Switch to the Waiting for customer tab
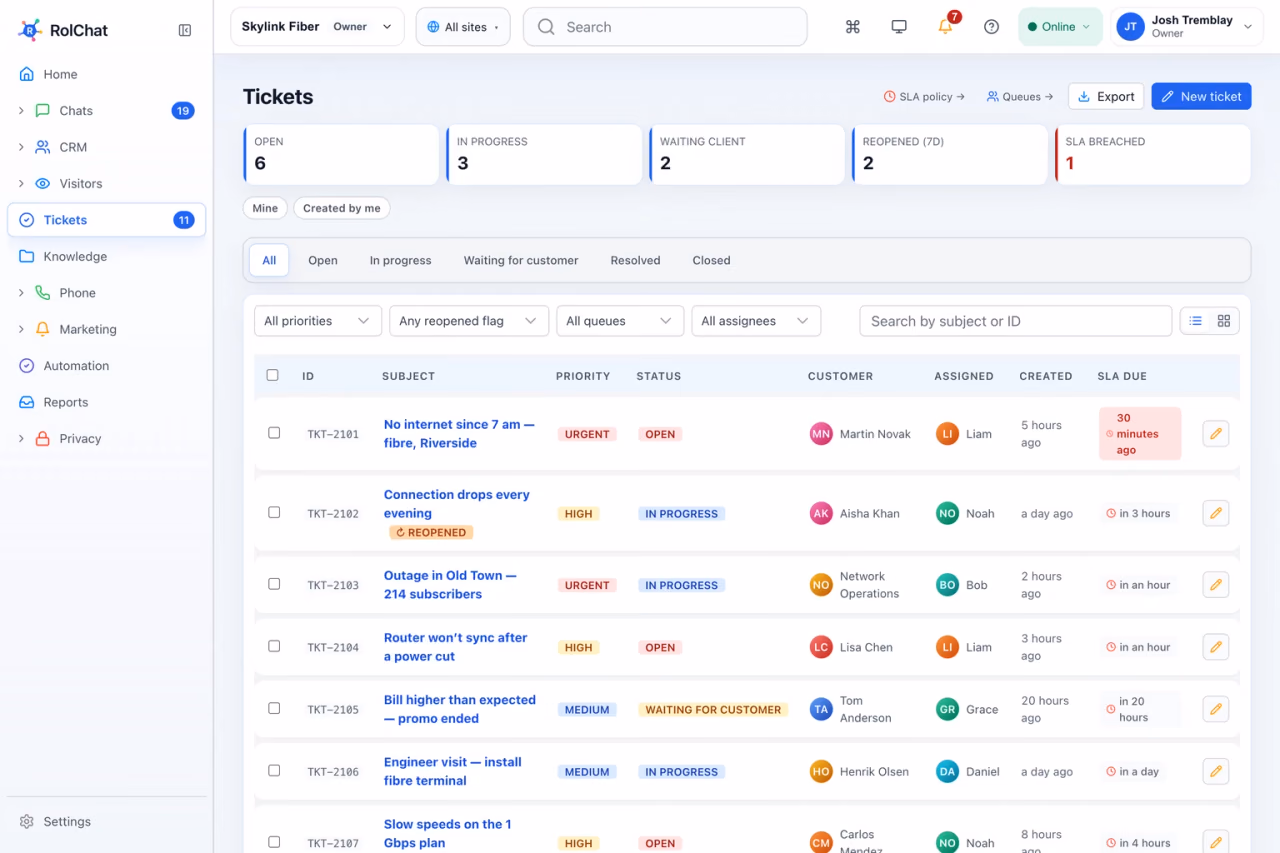The height and width of the screenshot is (853, 1280). tap(521, 260)
